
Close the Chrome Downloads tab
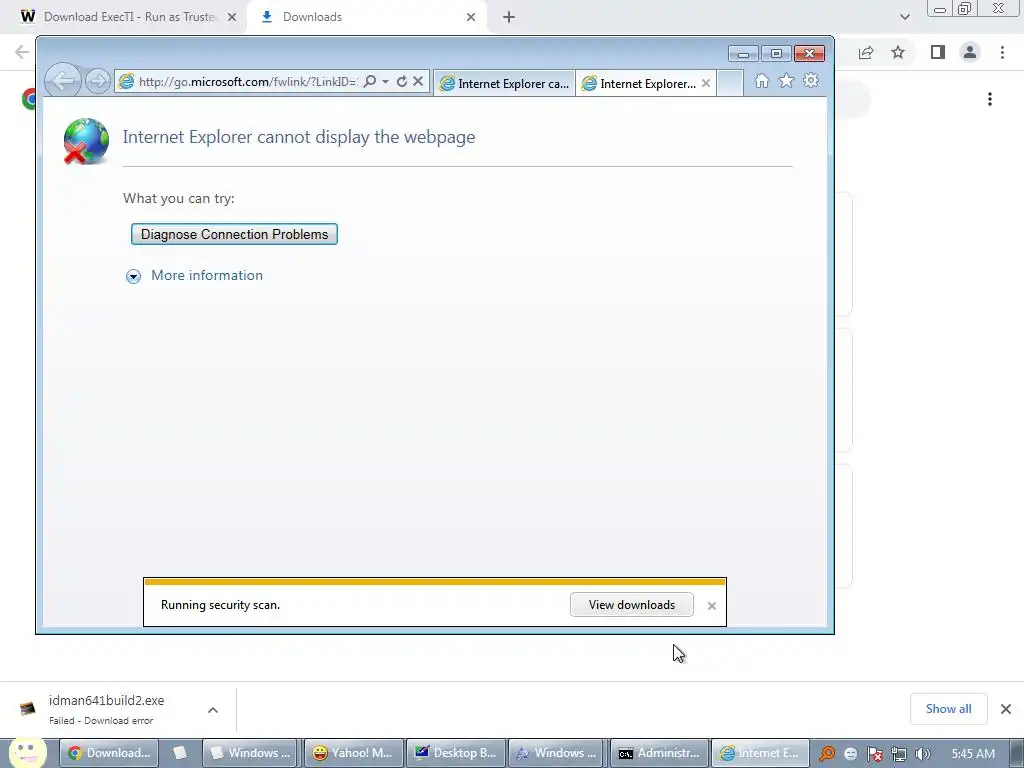pyautogui.click(x=471, y=17)
